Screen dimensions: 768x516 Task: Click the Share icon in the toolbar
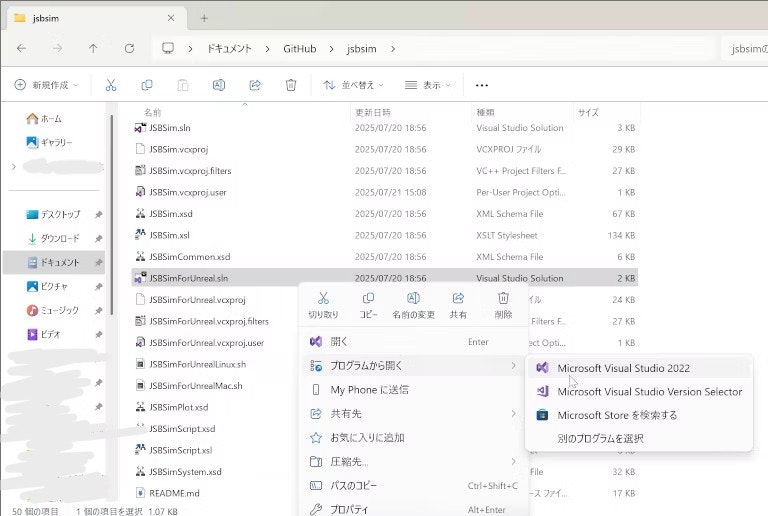pos(255,85)
